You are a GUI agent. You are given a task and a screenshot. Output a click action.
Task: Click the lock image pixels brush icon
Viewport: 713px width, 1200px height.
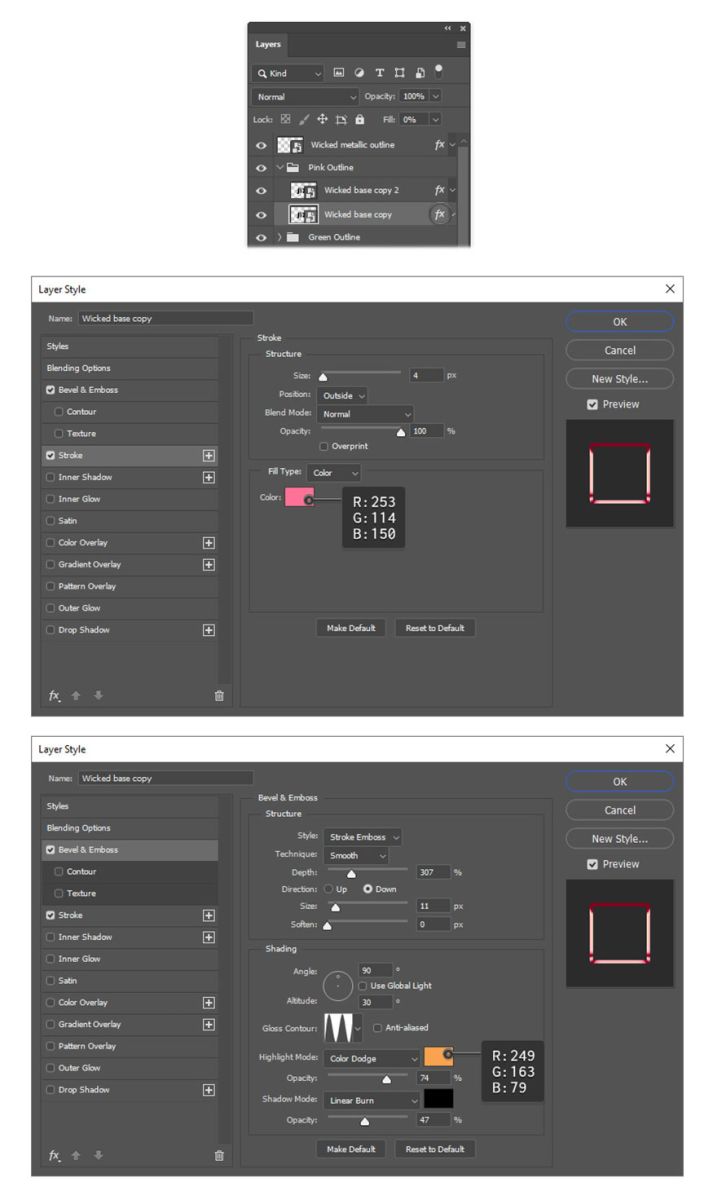tap(303, 119)
